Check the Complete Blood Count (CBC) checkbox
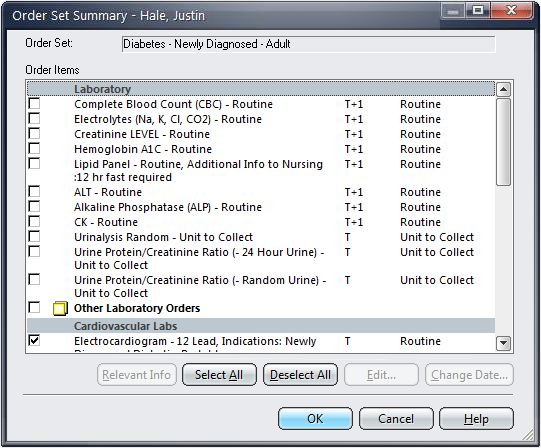 [x=34, y=103]
